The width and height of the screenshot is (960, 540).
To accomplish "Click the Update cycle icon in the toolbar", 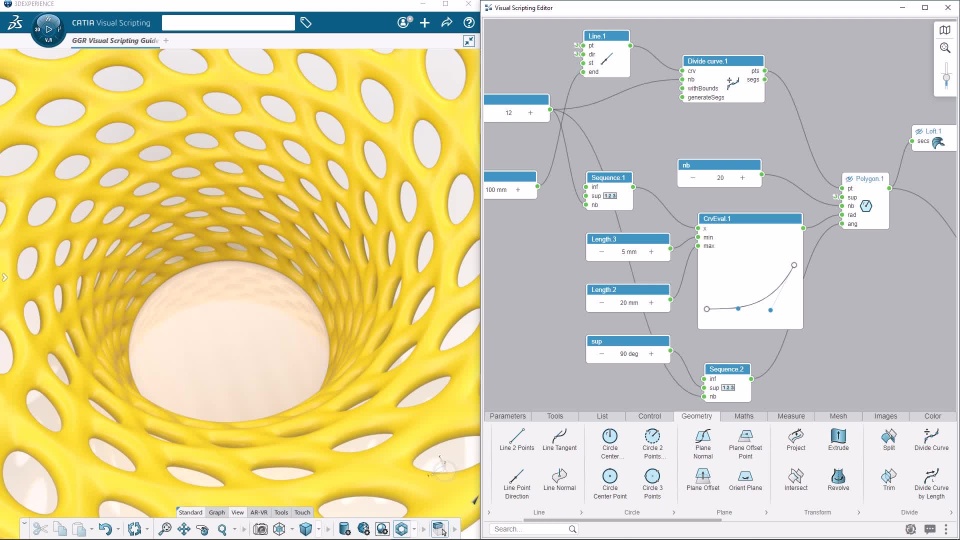I will pos(135,528).
